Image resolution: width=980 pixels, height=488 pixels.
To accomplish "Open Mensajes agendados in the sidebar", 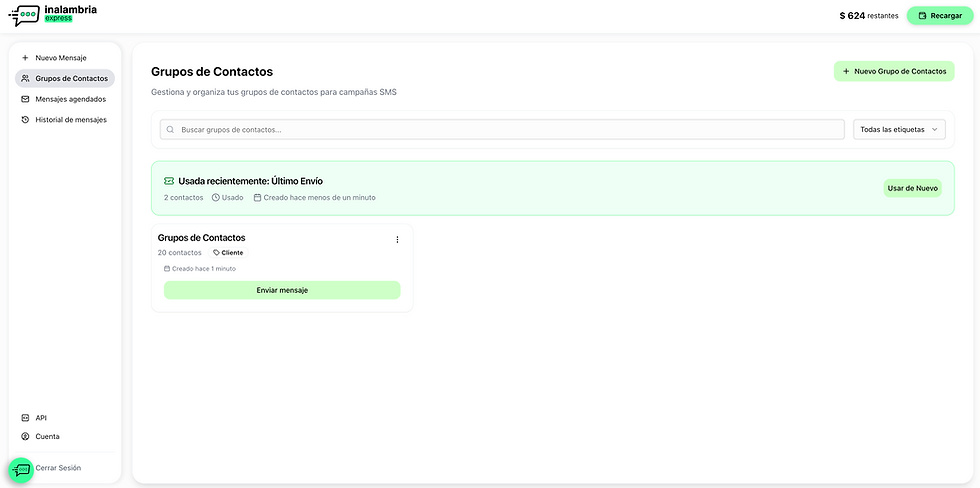I will pyautogui.click(x=65, y=99).
